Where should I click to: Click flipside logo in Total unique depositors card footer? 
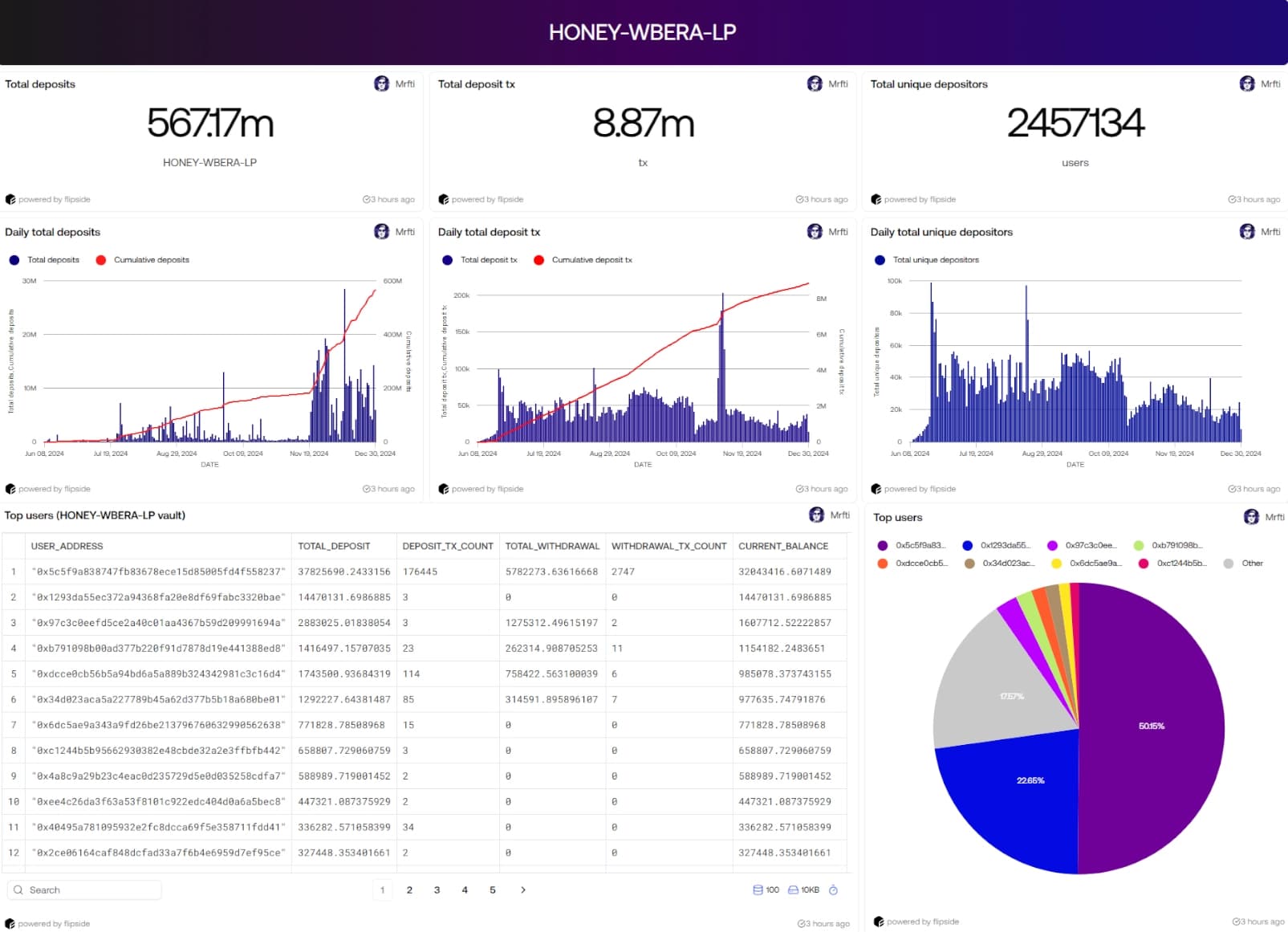[876, 199]
